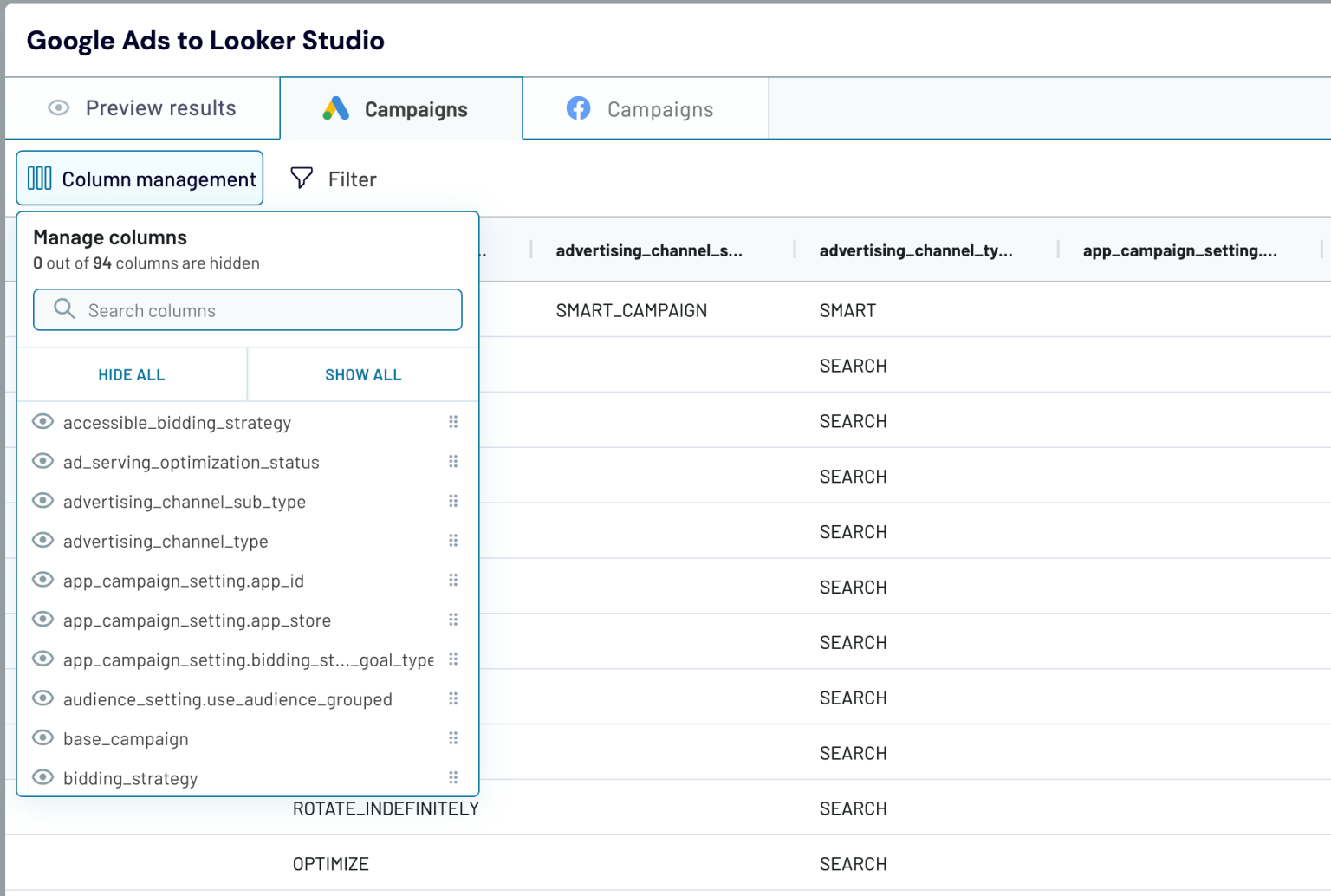Click the Facebook logo on the second Campaigns tab
1331x896 pixels.
click(x=579, y=108)
